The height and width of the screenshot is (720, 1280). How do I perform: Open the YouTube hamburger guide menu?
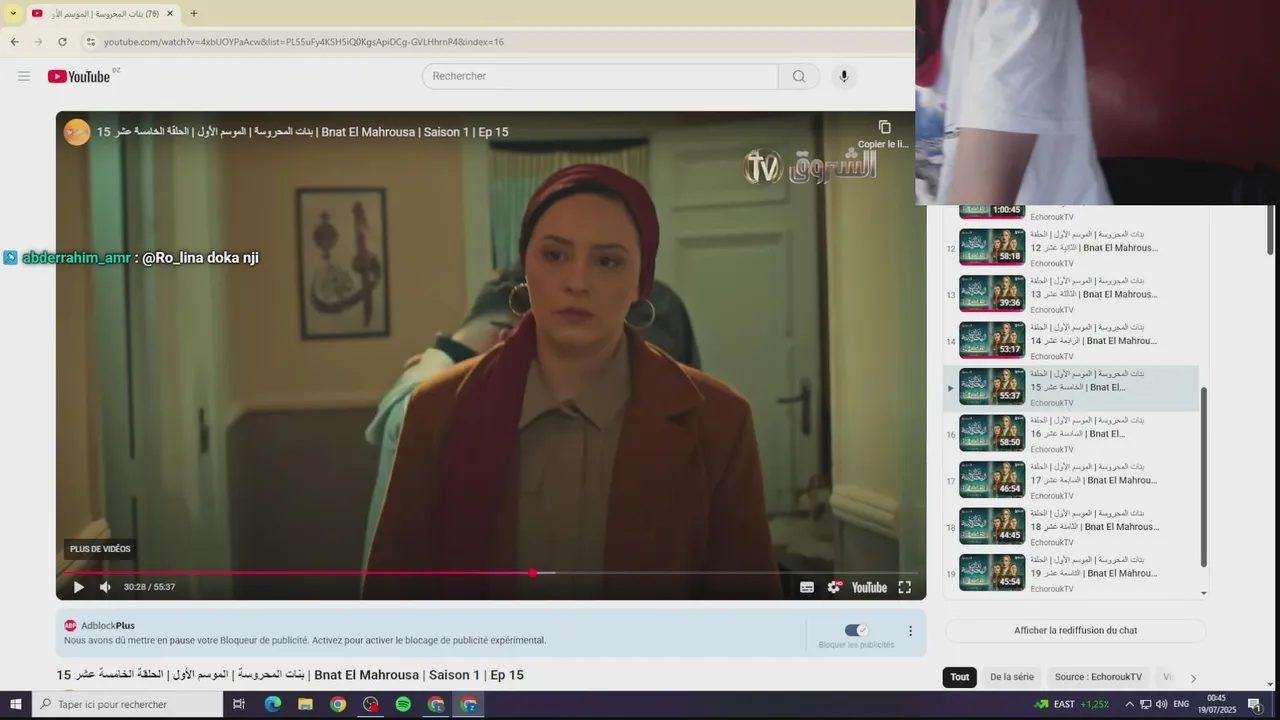[x=24, y=76]
